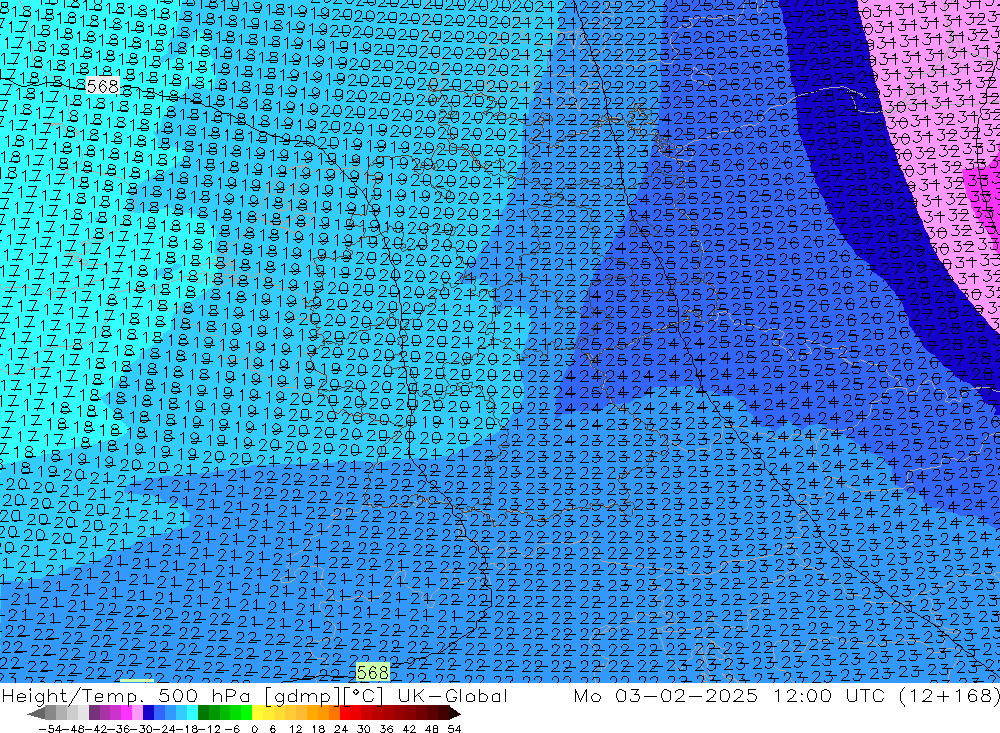1000x733 pixels.
Task: Click the green 568 contour label
Action: tap(372, 672)
